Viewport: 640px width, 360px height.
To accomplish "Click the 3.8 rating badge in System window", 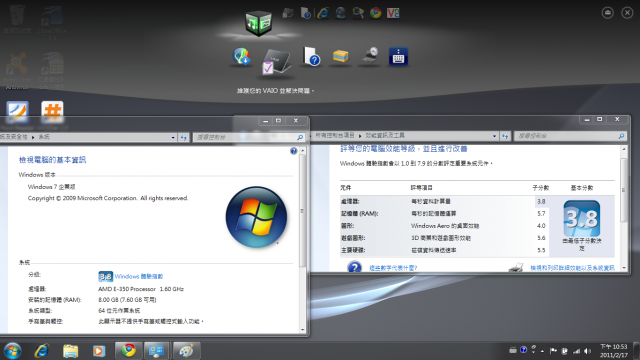I will click(105, 276).
